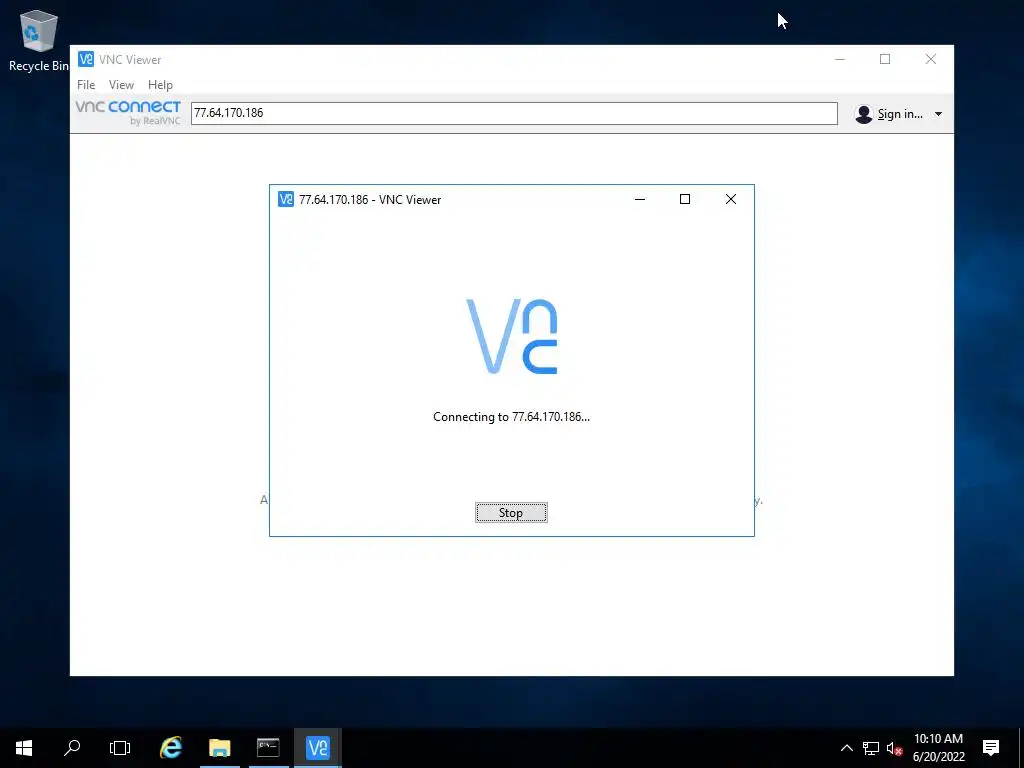Click the network status tray icon
The height and width of the screenshot is (768, 1024).
pos(871,748)
